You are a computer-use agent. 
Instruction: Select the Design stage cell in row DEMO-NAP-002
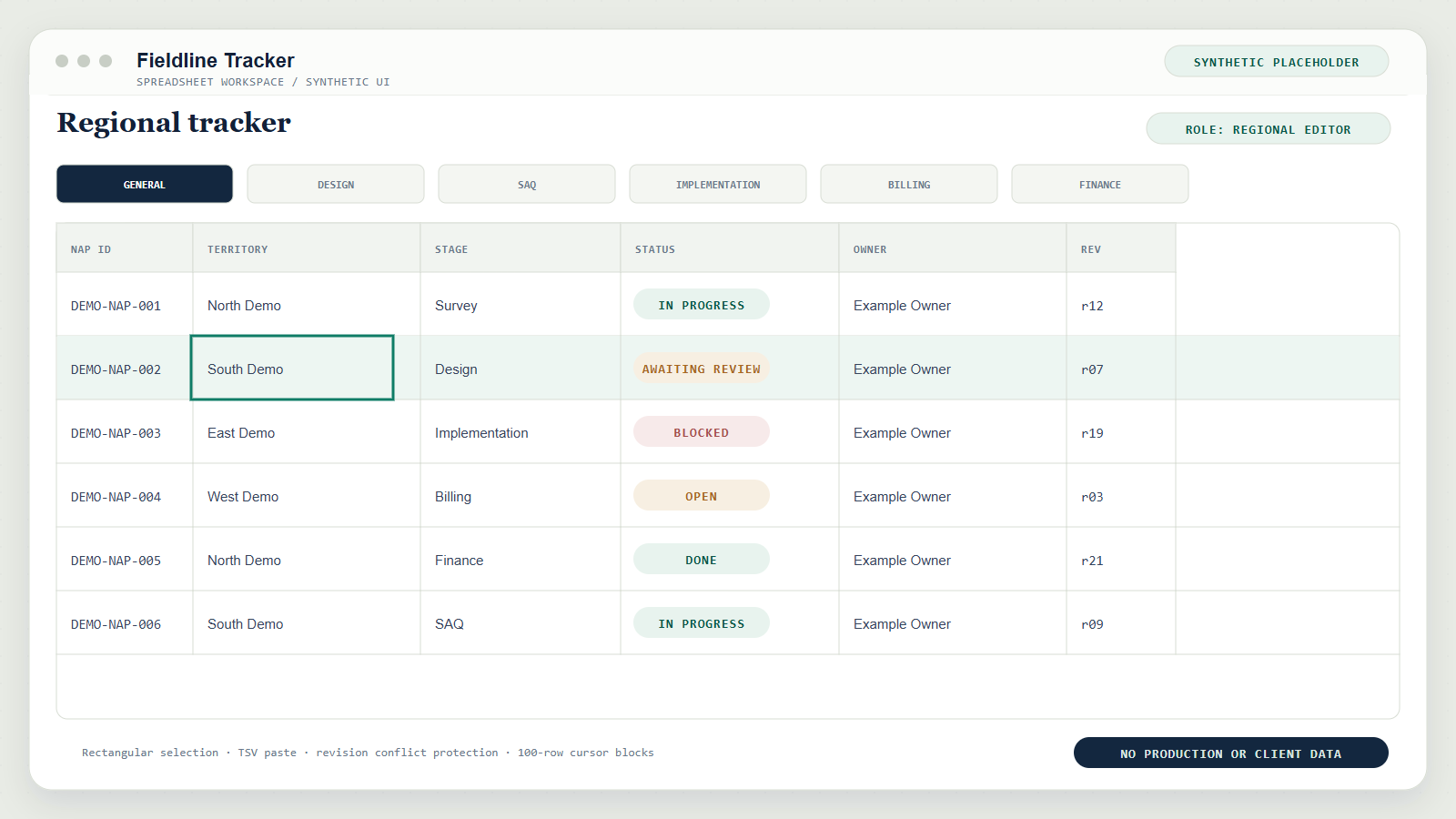coord(521,369)
